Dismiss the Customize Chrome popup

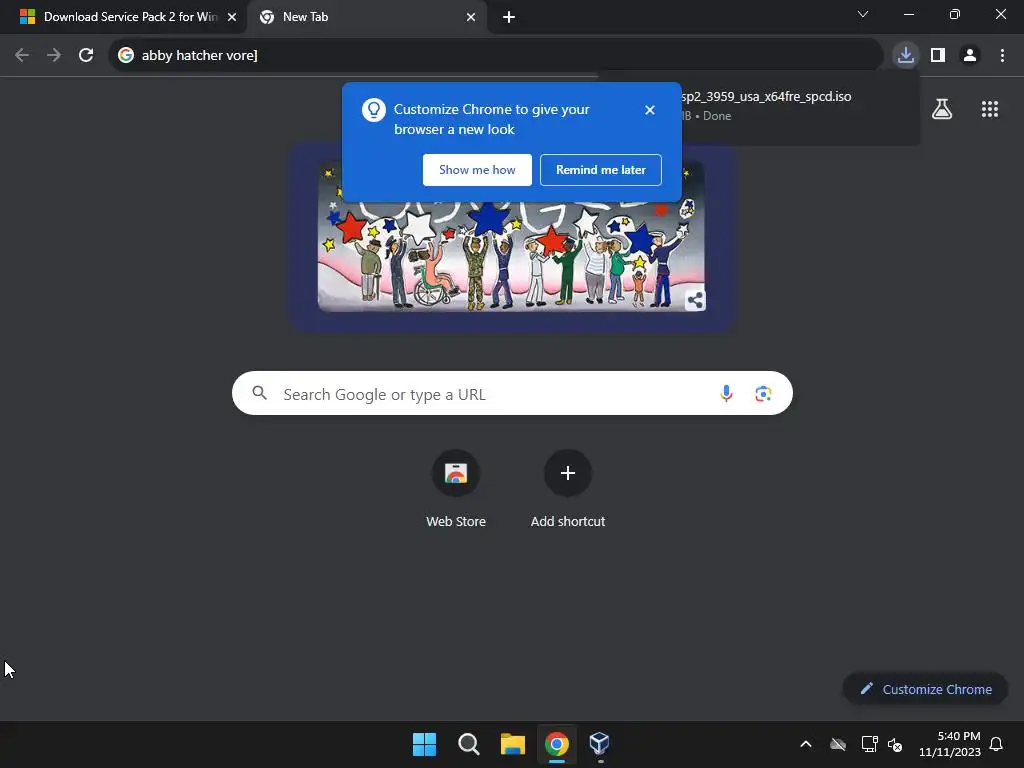click(x=649, y=110)
